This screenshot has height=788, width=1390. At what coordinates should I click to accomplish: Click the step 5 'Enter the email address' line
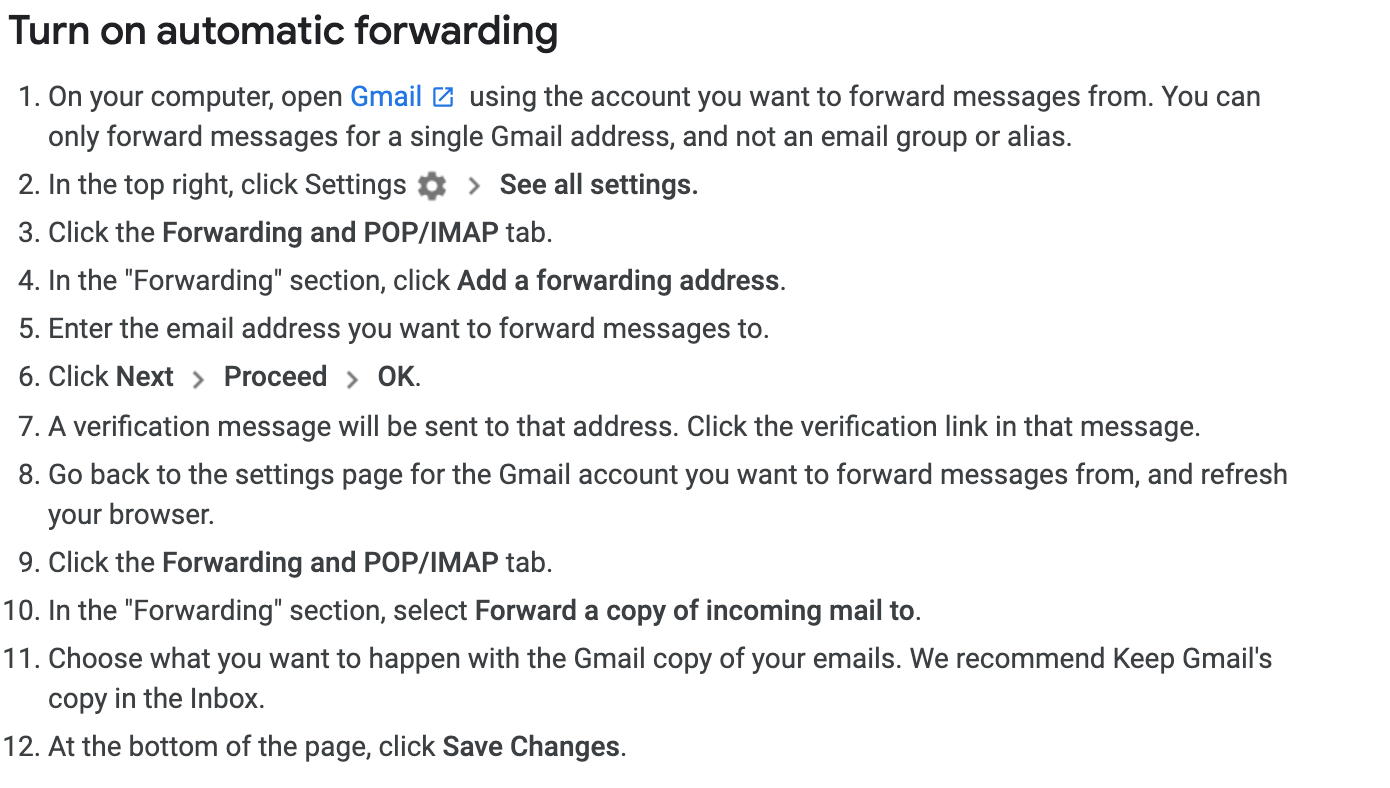point(409,329)
